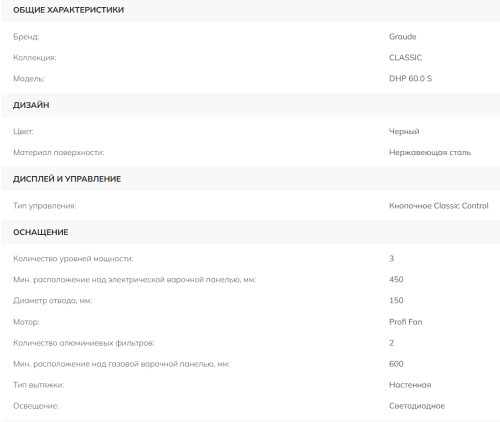
Task: Click the ОБЩИЕ ХАРАКТЕРИСТИКИ section header
Action: [x=251, y=10]
